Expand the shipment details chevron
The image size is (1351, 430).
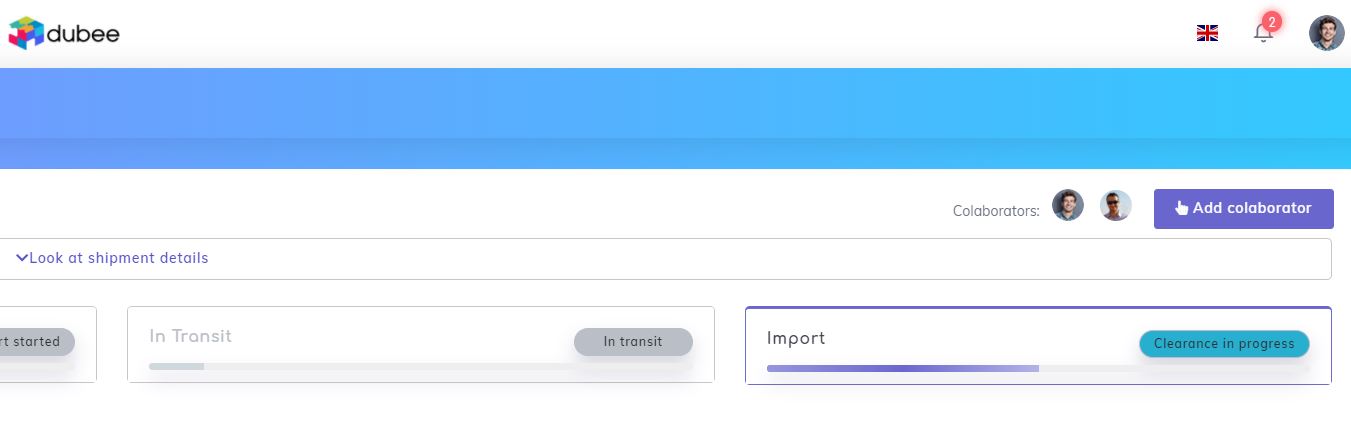point(22,258)
